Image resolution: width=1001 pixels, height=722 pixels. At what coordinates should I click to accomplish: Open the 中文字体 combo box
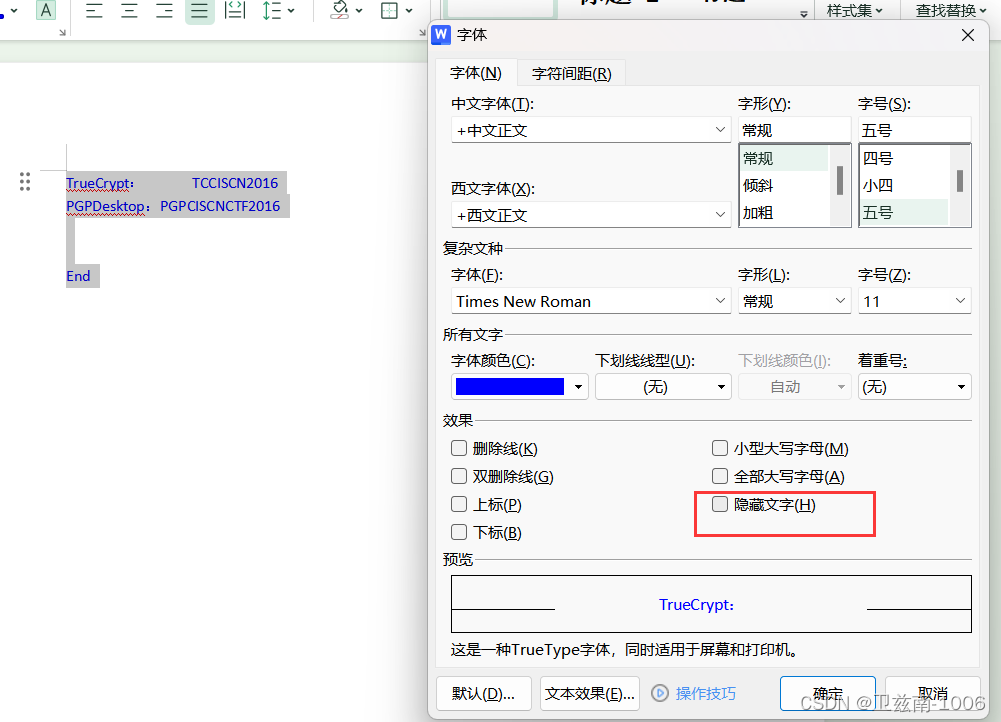tap(591, 130)
